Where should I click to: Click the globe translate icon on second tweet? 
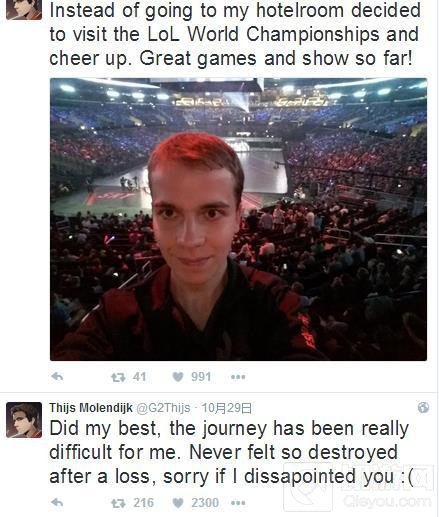click(x=423, y=407)
